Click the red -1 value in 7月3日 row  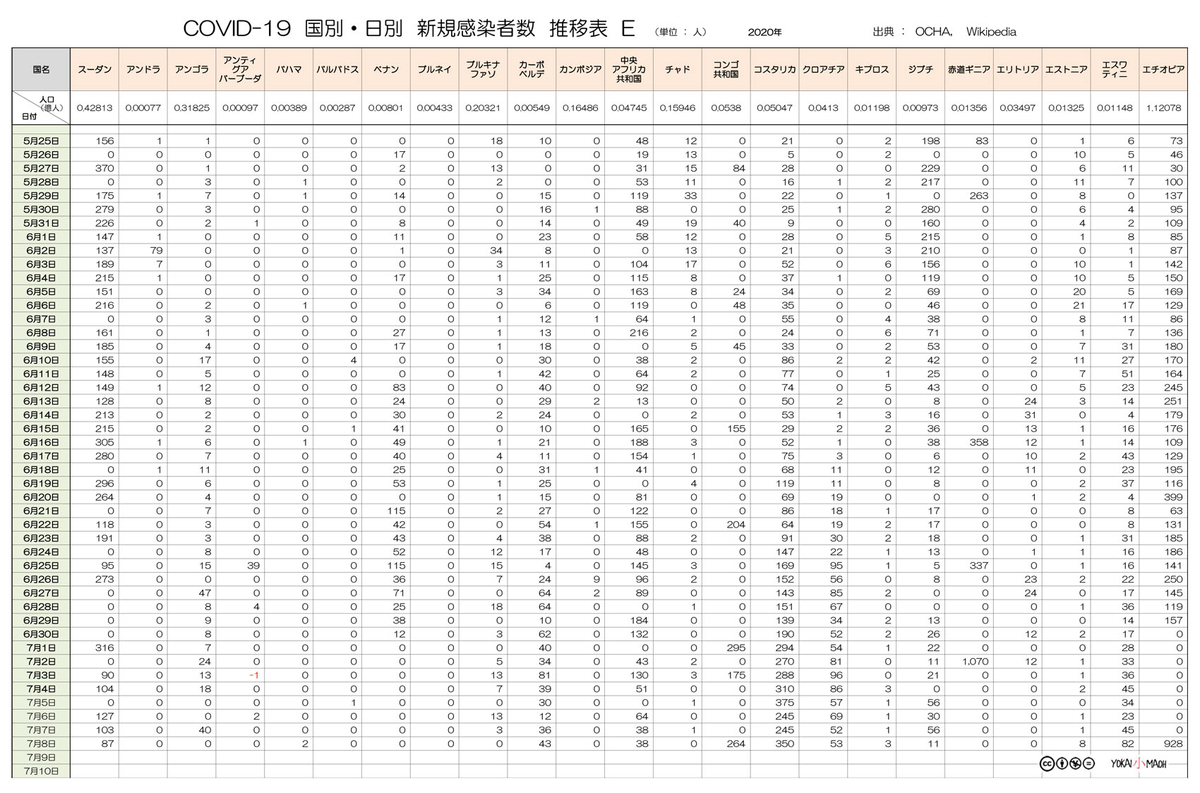tap(255, 675)
